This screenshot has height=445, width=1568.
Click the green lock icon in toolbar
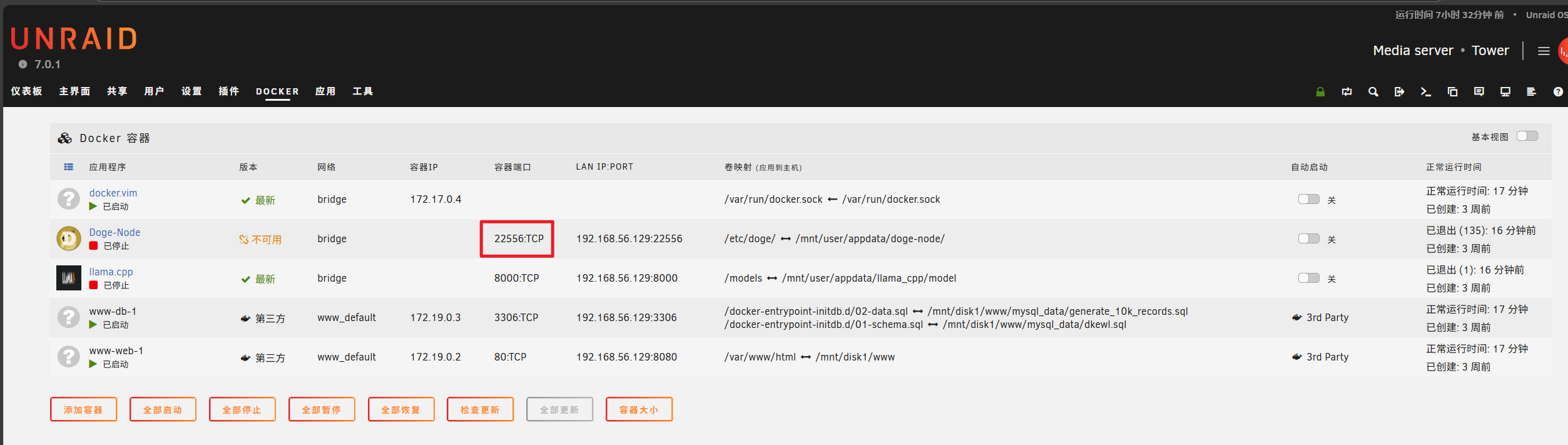pyautogui.click(x=1320, y=92)
